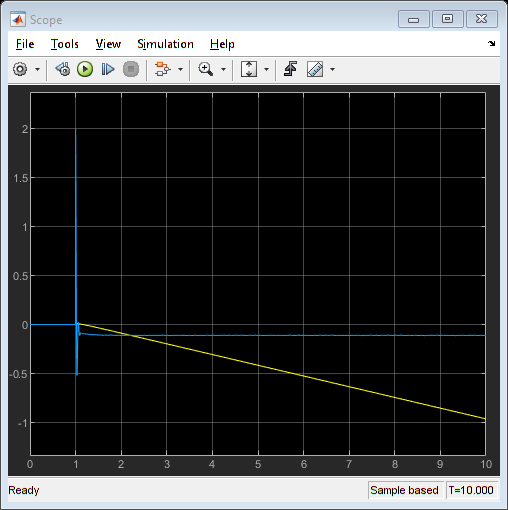Click the yellow ramp line near time 6

(303, 376)
